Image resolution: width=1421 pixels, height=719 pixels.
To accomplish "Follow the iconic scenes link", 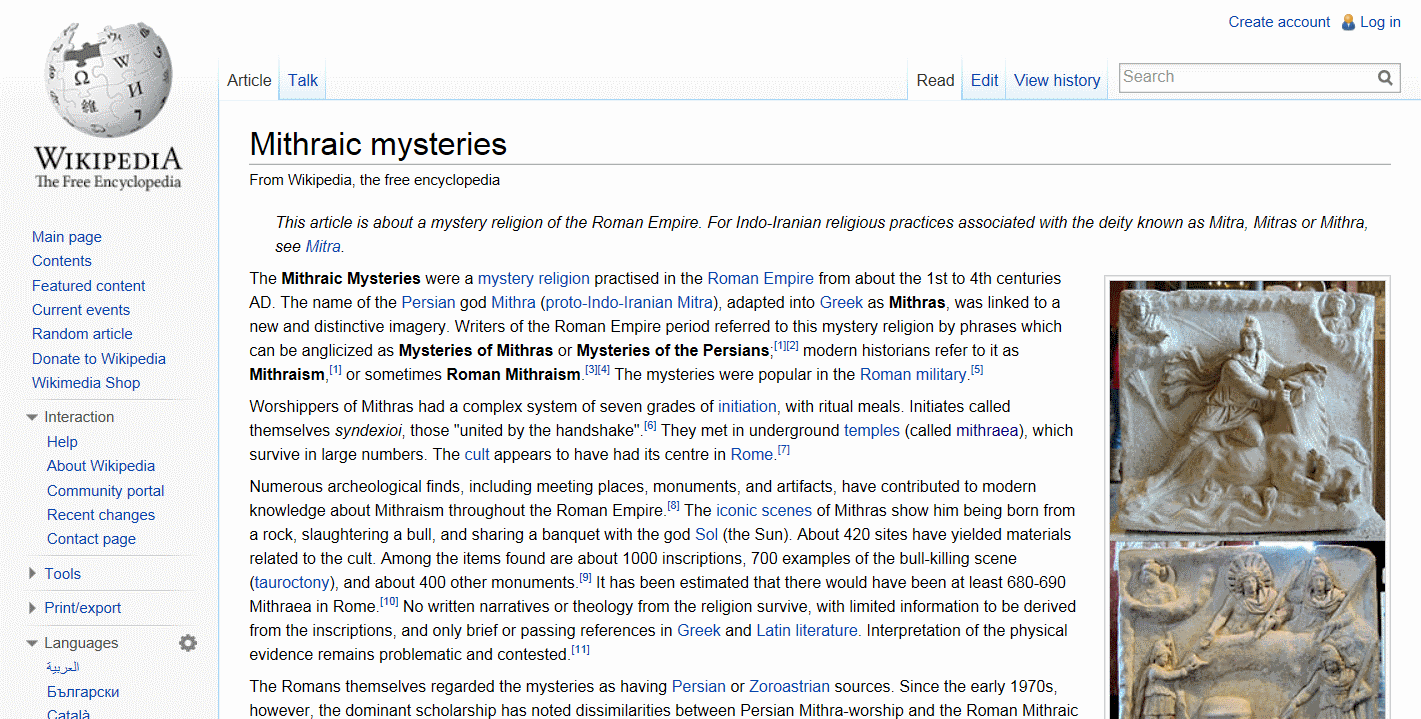I will pyautogui.click(x=764, y=510).
